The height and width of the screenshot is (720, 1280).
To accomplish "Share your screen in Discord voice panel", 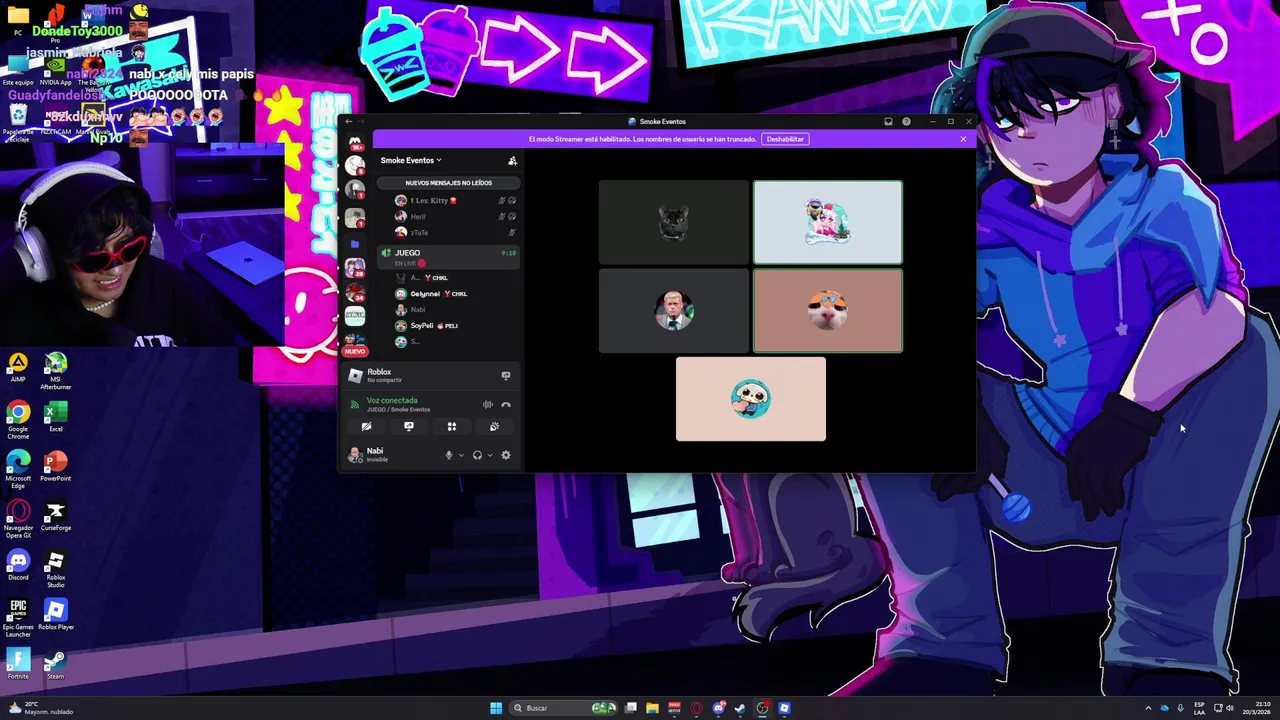I will click(x=409, y=427).
